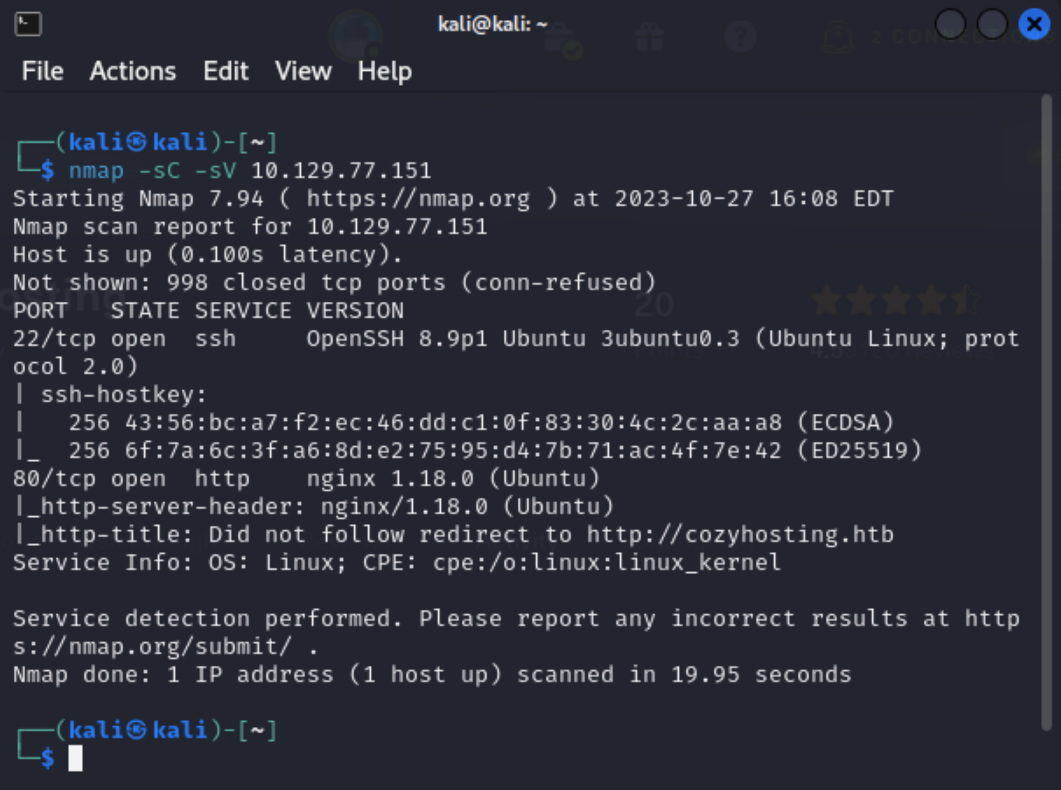The height and width of the screenshot is (790, 1061).
Task: Open the Edit menu
Action: pyautogui.click(x=225, y=71)
